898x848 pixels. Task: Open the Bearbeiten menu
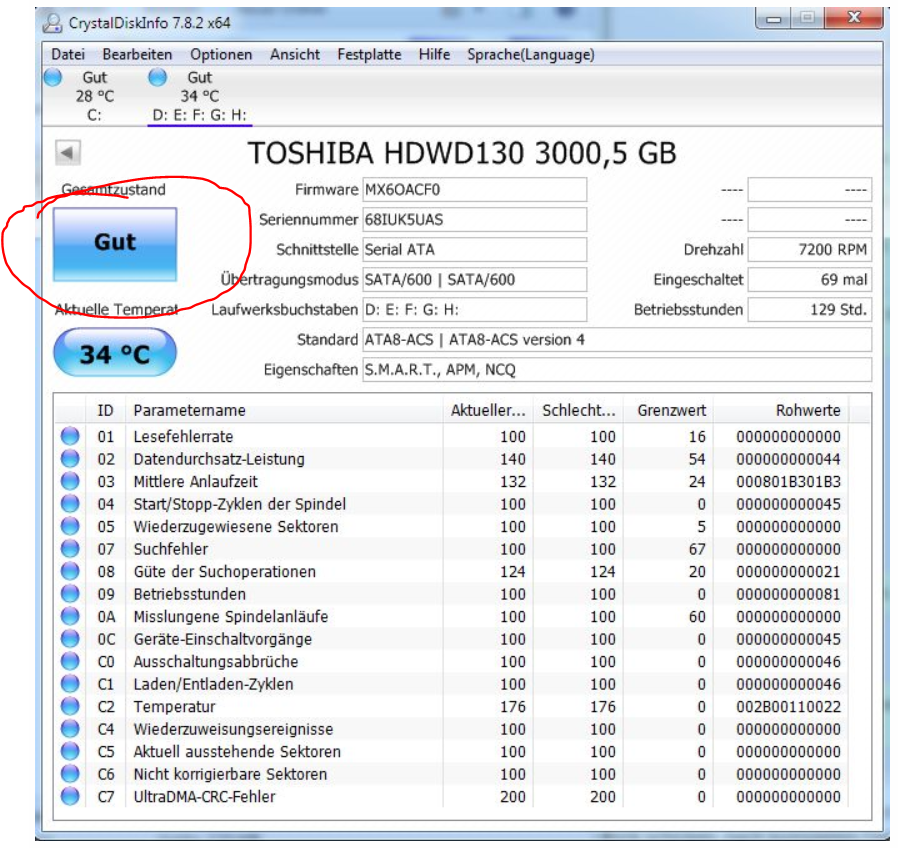pos(137,54)
